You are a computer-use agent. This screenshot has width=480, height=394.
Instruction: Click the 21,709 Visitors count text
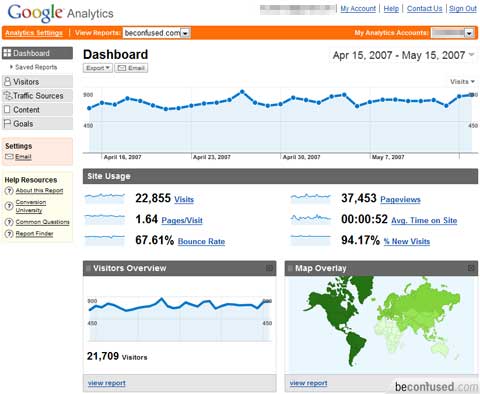[117, 356]
